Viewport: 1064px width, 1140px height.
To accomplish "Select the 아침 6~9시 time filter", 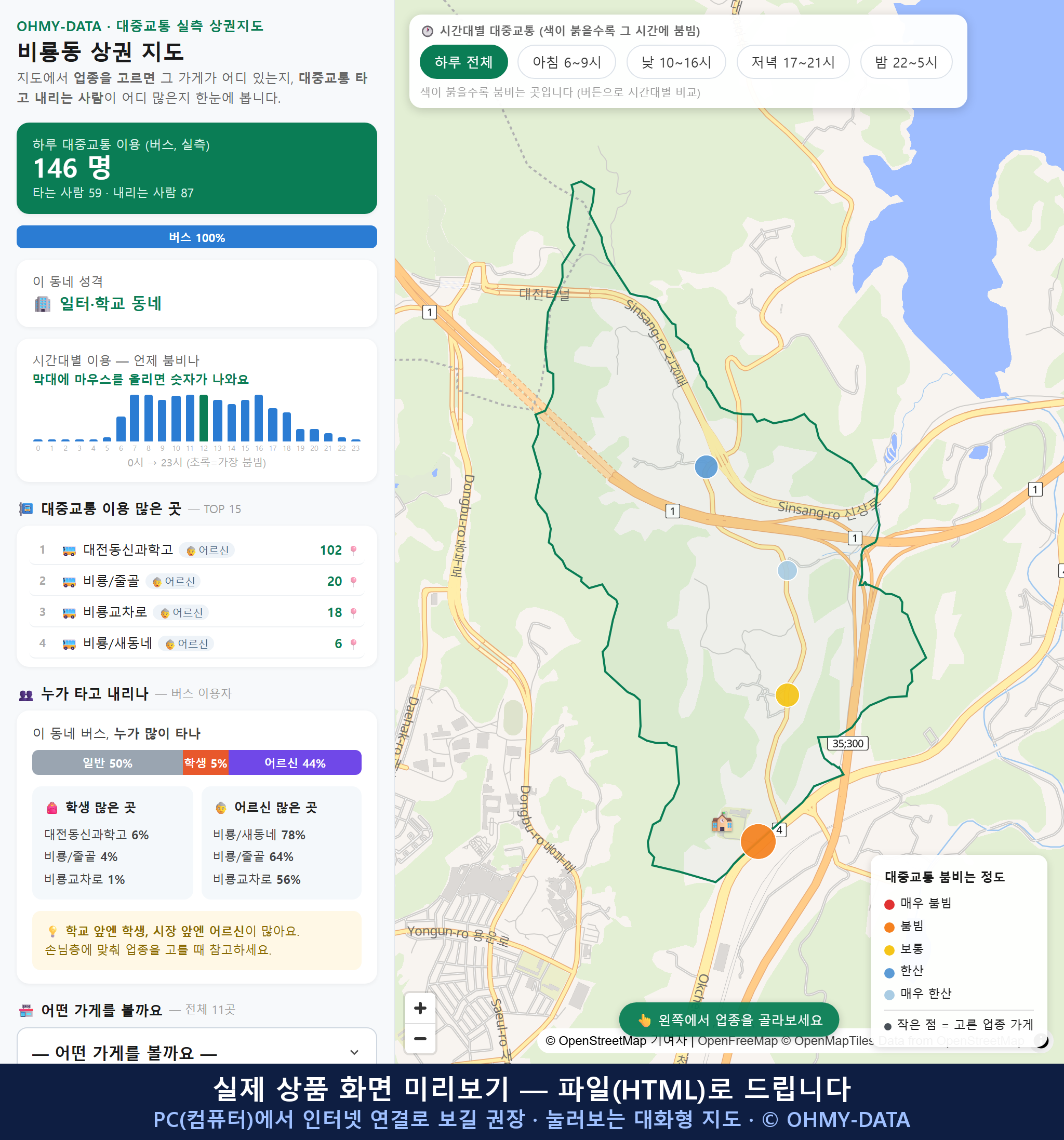I will (567, 62).
